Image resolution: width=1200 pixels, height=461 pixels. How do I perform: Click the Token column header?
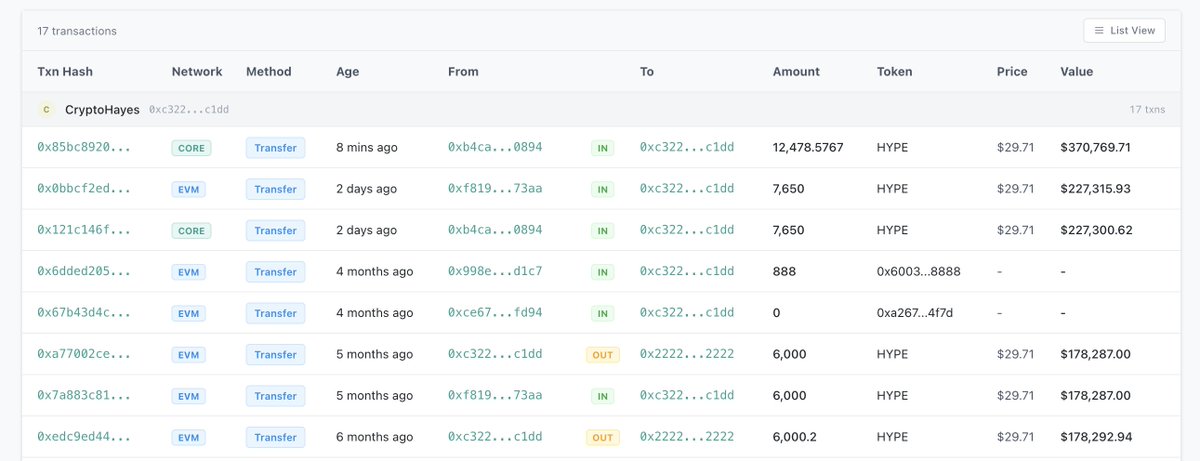click(895, 72)
